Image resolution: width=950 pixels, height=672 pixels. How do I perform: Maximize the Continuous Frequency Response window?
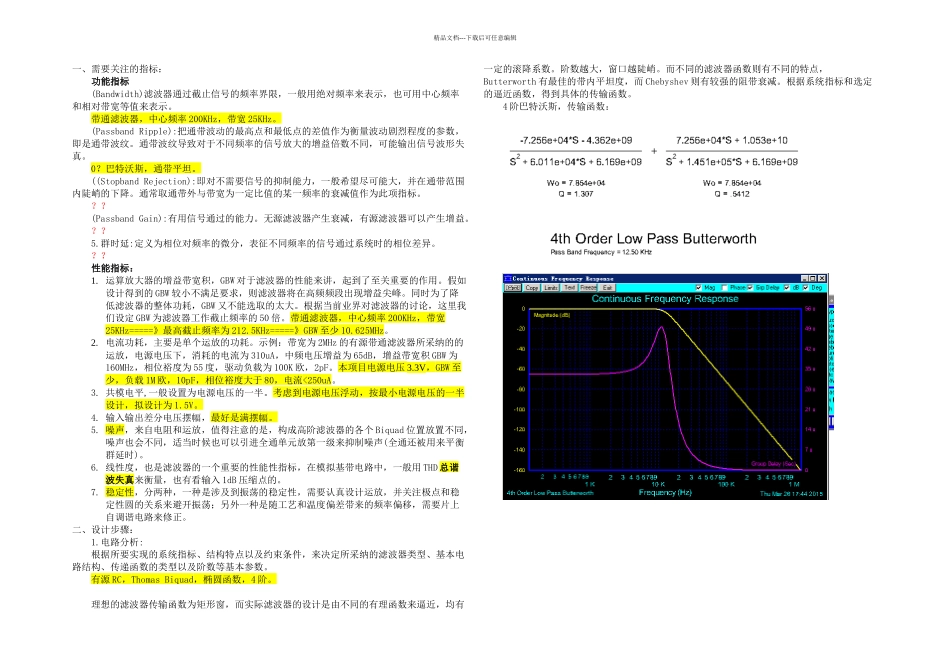pos(812,279)
